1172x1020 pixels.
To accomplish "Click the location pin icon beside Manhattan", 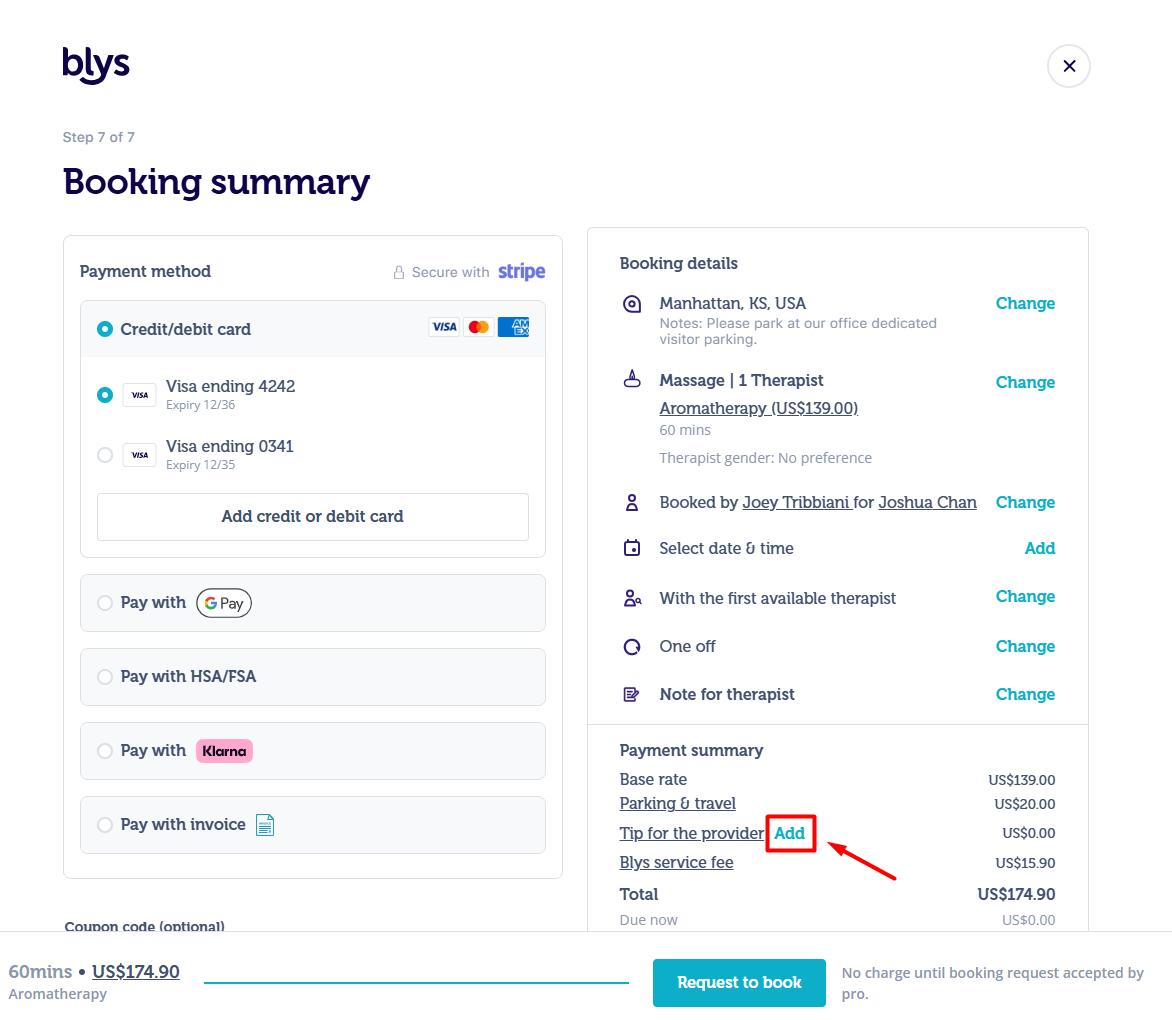I will (632, 304).
